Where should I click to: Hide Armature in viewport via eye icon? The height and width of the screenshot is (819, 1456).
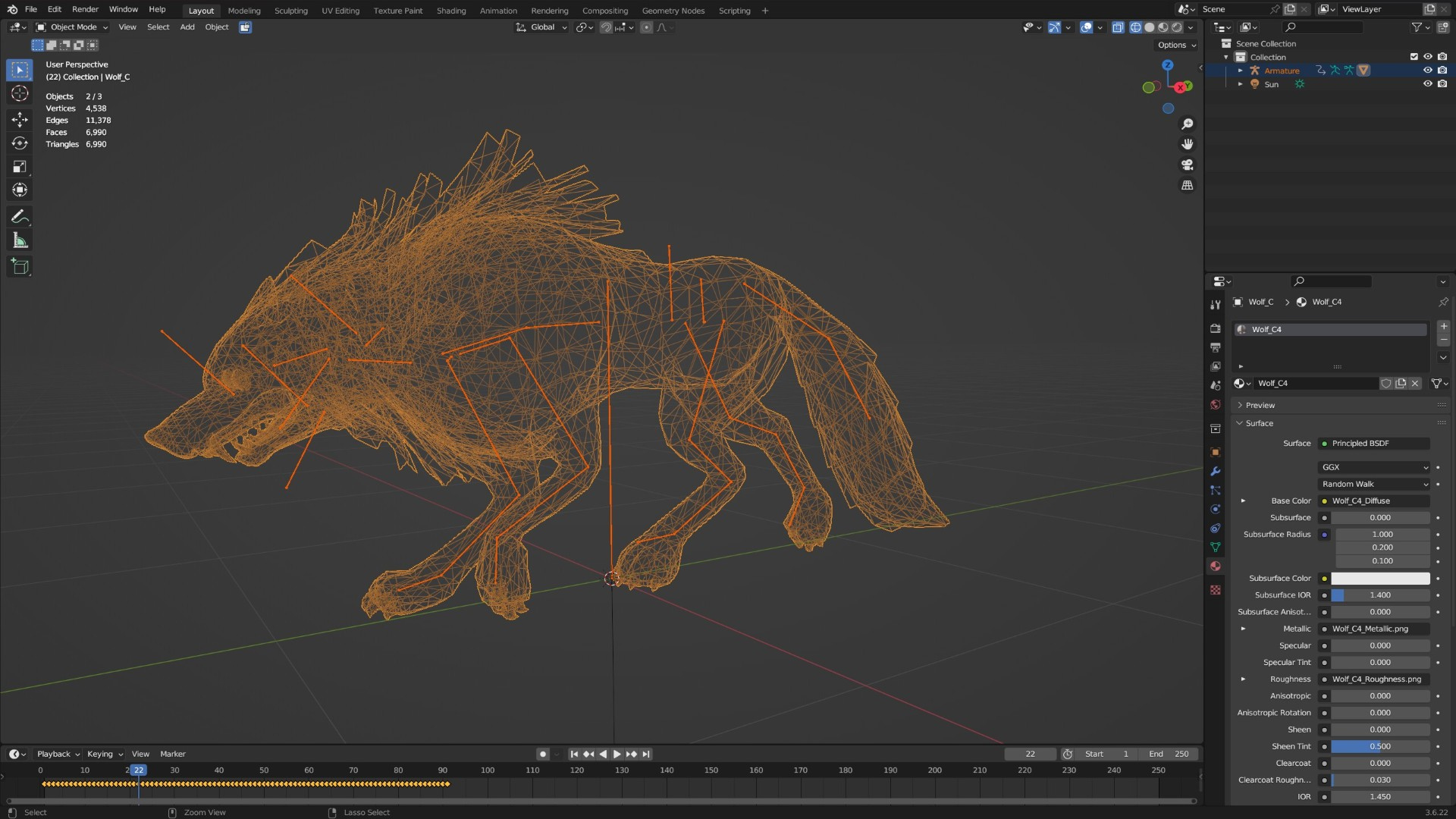pos(1427,71)
